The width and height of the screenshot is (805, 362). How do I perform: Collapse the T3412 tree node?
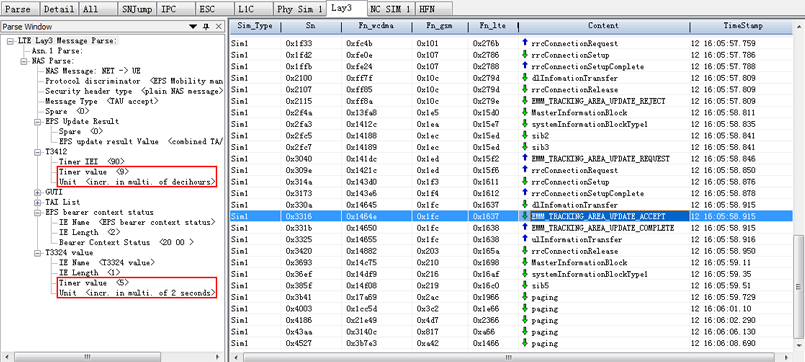37,152
